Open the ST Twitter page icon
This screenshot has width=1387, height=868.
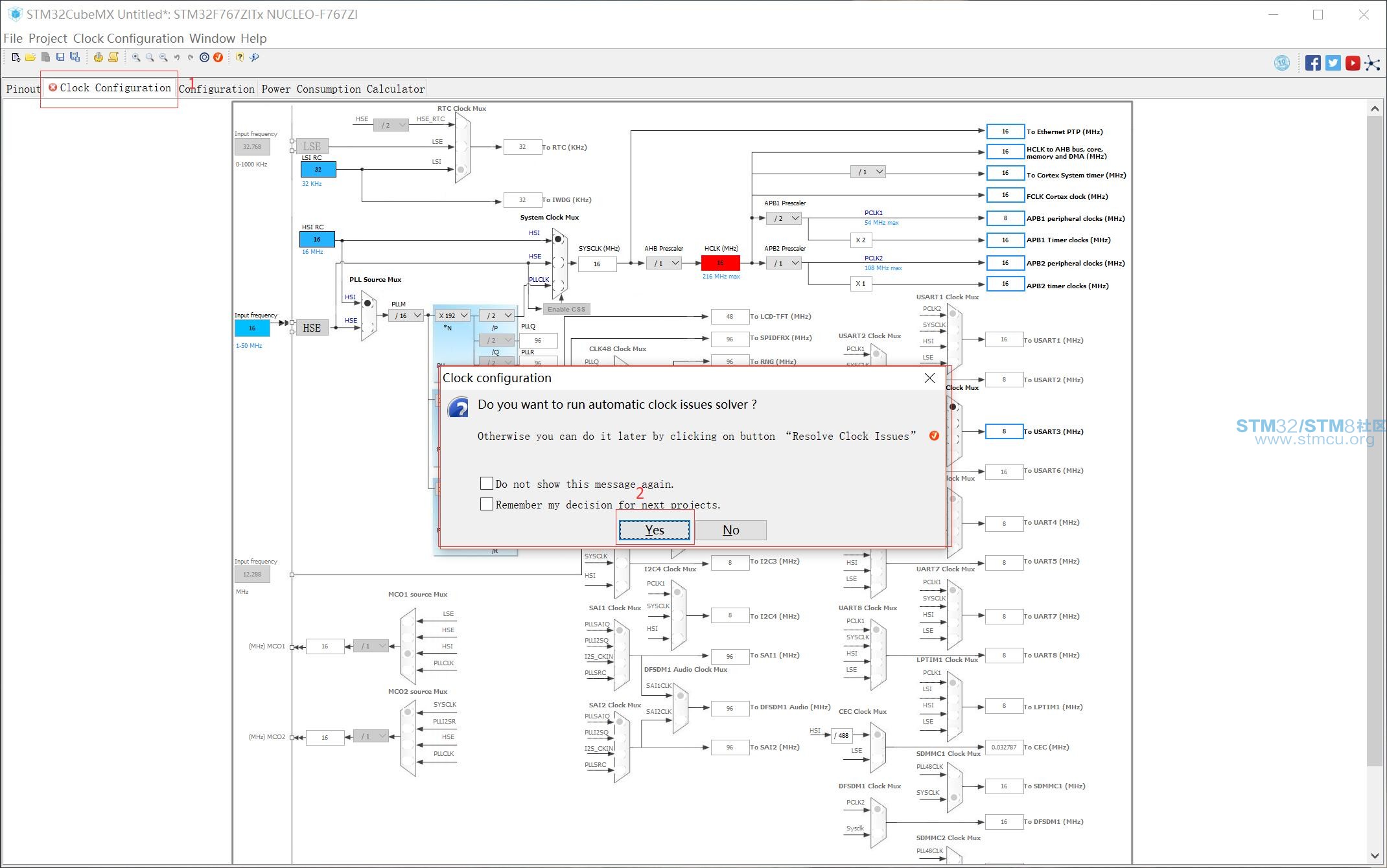tap(1333, 63)
